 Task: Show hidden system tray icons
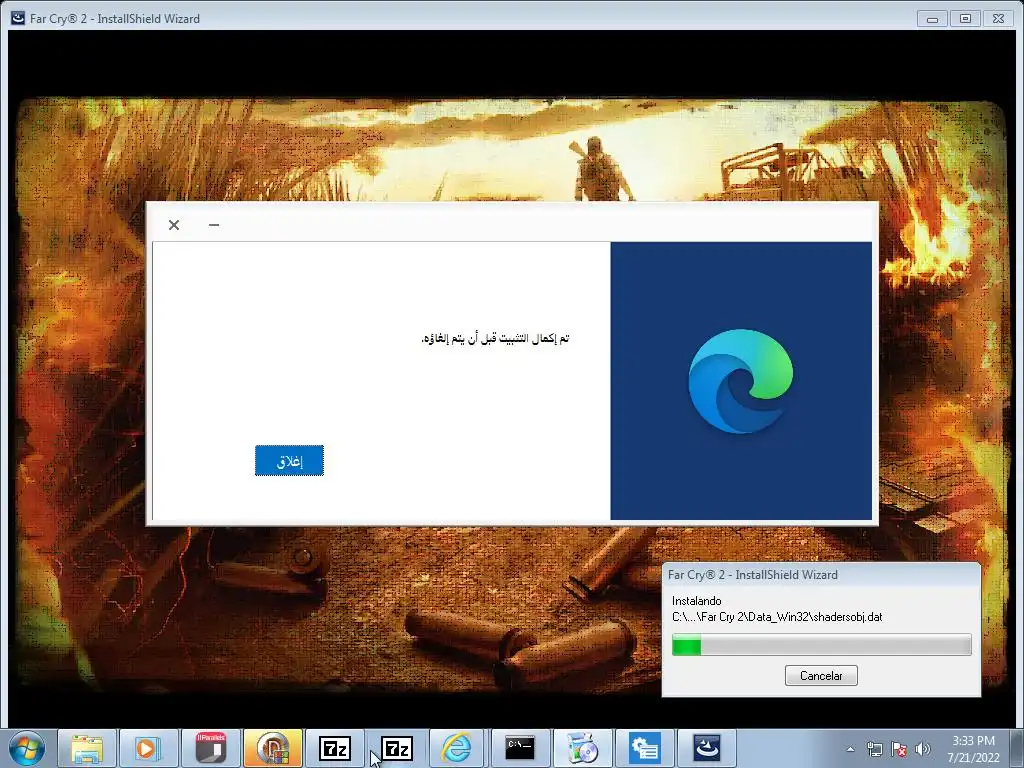click(x=850, y=749)
